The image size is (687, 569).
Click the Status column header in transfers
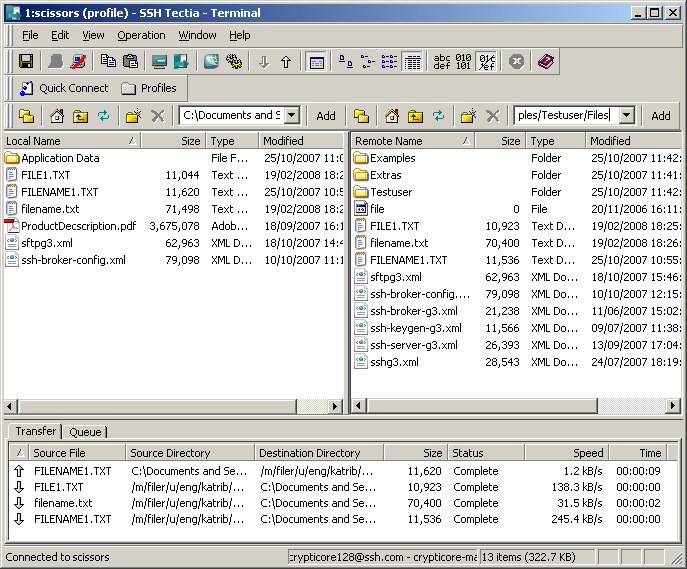pyautogui.click(x=486, y=453)
